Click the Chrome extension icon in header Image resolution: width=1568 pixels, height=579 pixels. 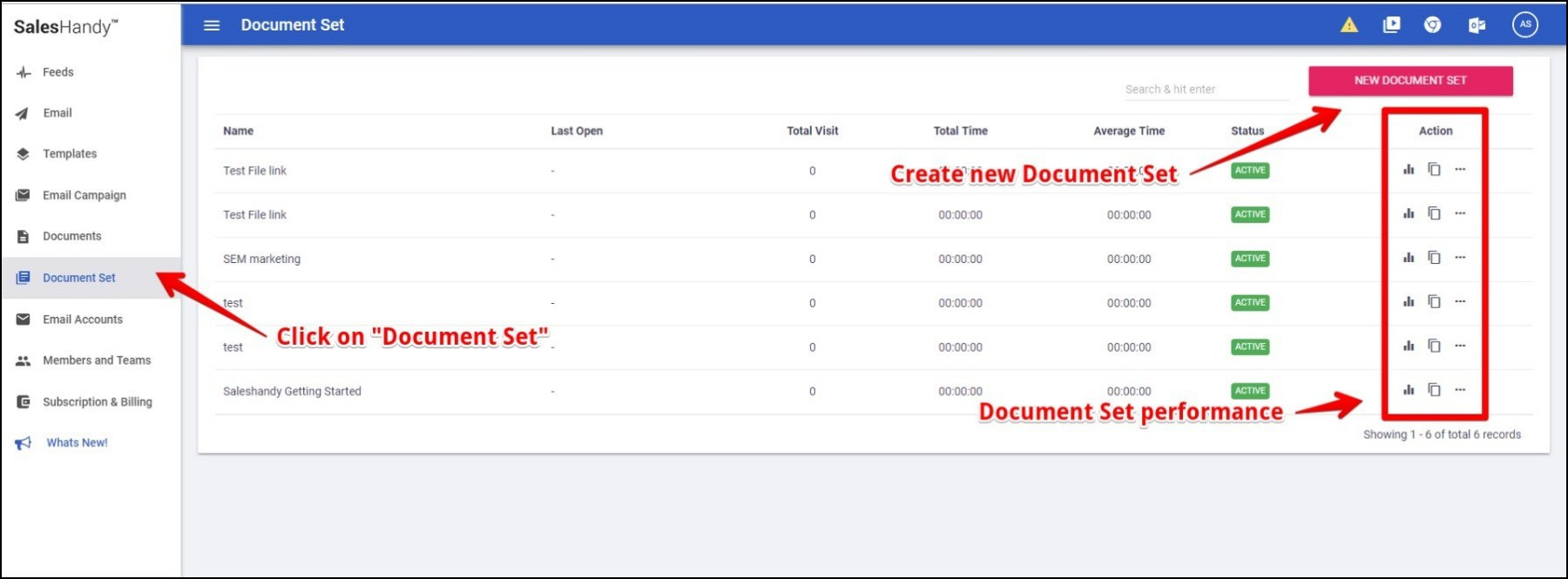1432,25
